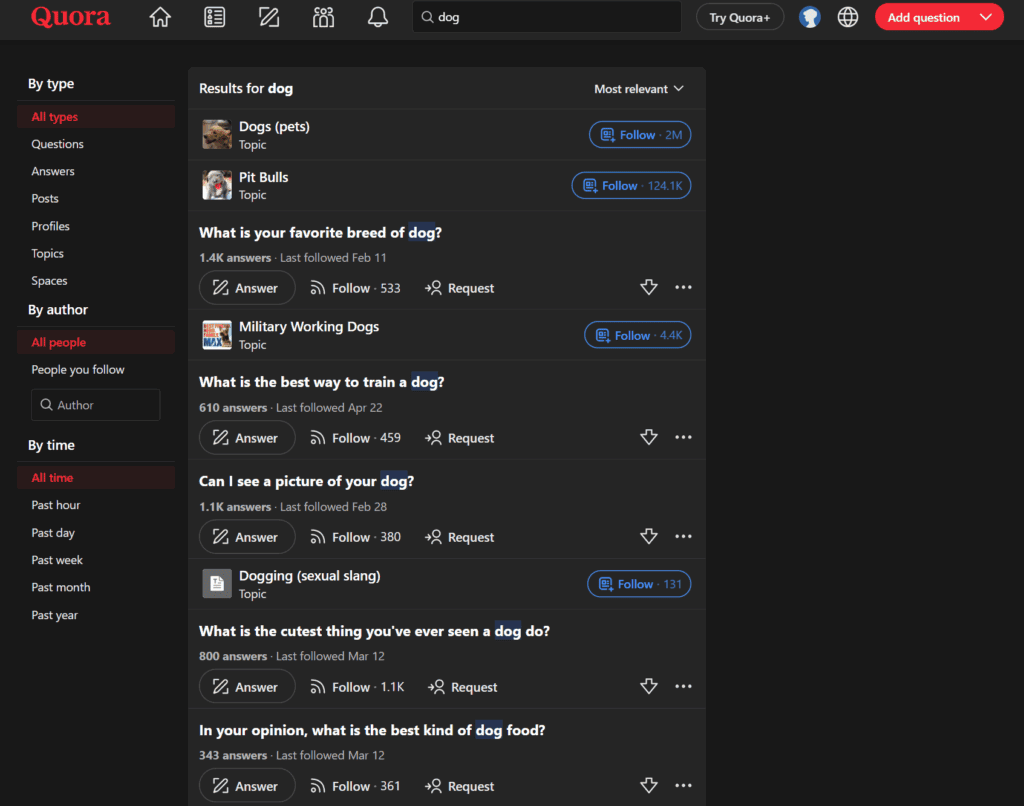The width and height of the screenshot is (1024, 806).
Task: Open the Notifications bell icon
Action: point(377,17)
